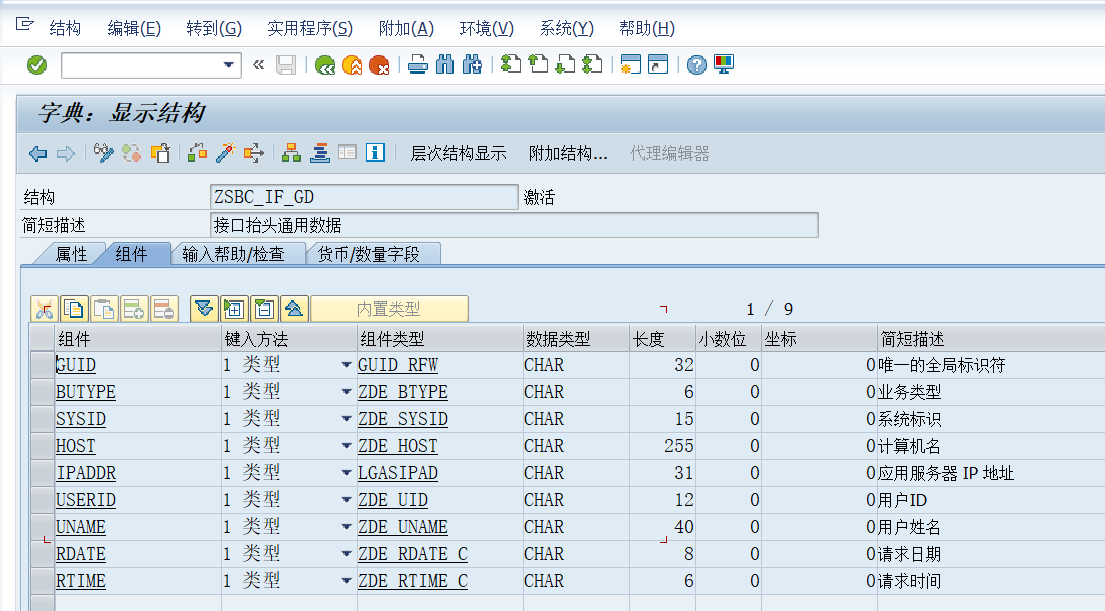Select the row selector for GUID row
Screen dimensions: 1105x611
point(43,365)
